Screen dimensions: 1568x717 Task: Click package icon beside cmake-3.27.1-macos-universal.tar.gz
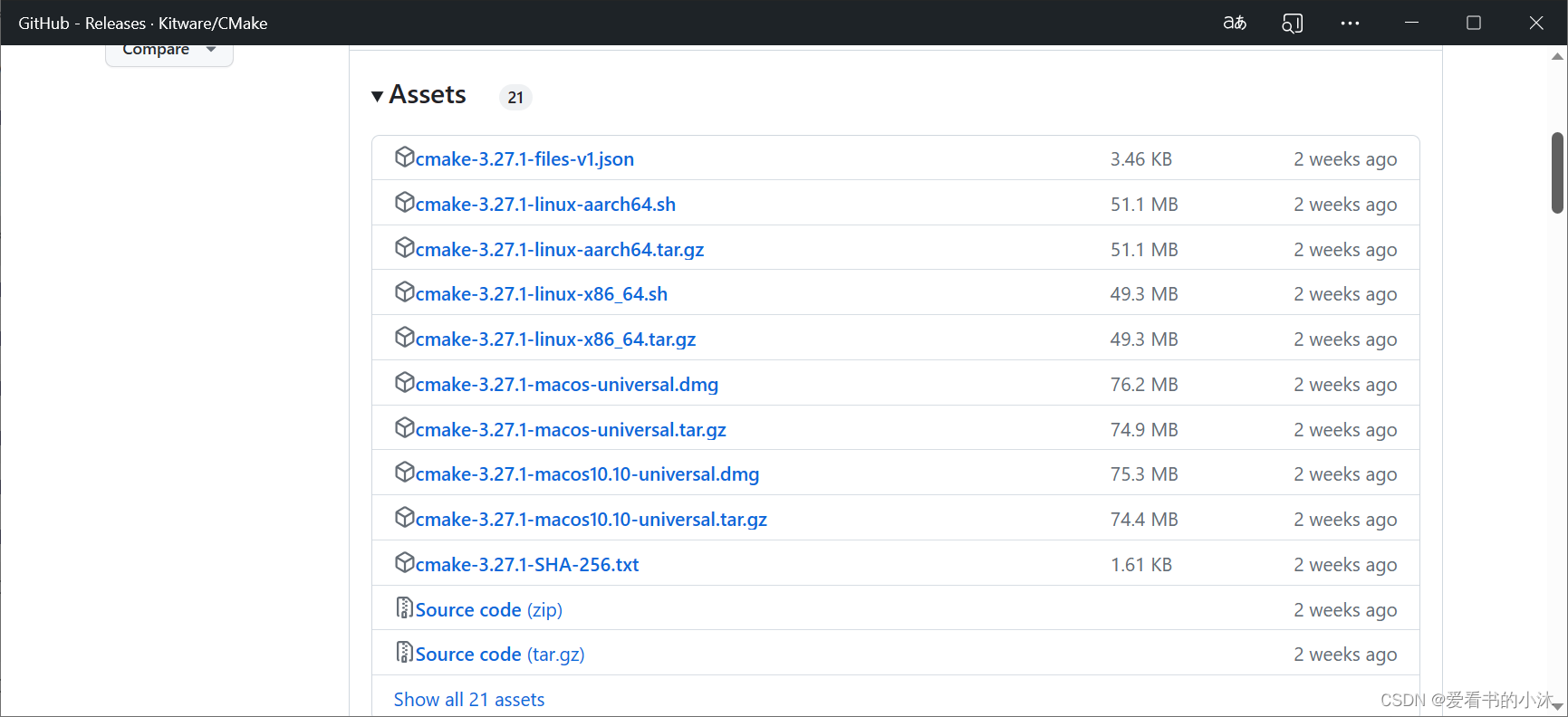point(405,427)
